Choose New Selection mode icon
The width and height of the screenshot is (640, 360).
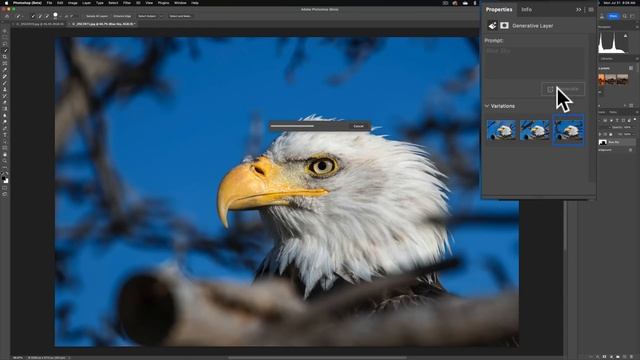point(33,16)
